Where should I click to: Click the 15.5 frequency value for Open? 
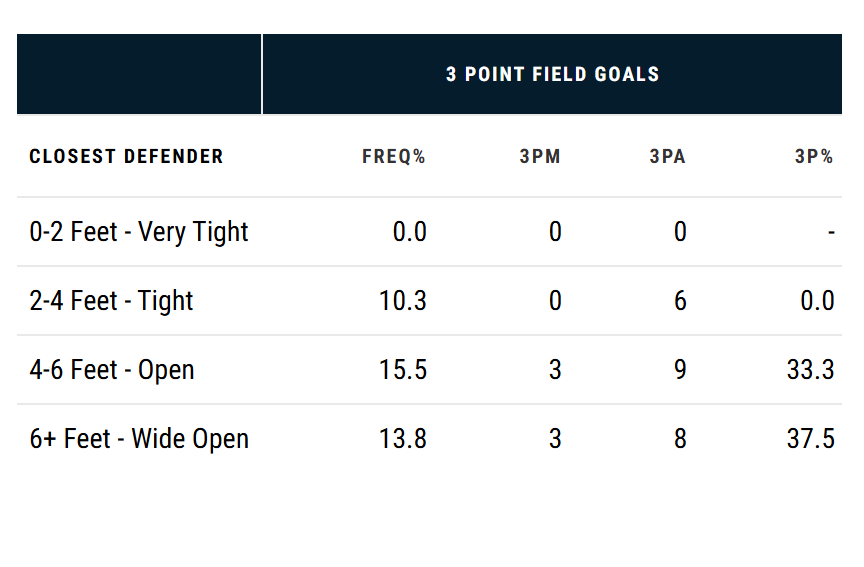coord(403,370)
